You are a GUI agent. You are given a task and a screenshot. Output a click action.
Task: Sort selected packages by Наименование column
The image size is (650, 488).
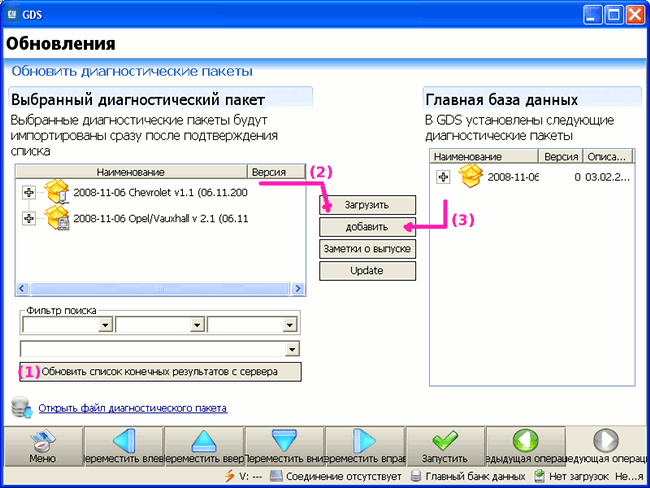(x=131, y=172)
